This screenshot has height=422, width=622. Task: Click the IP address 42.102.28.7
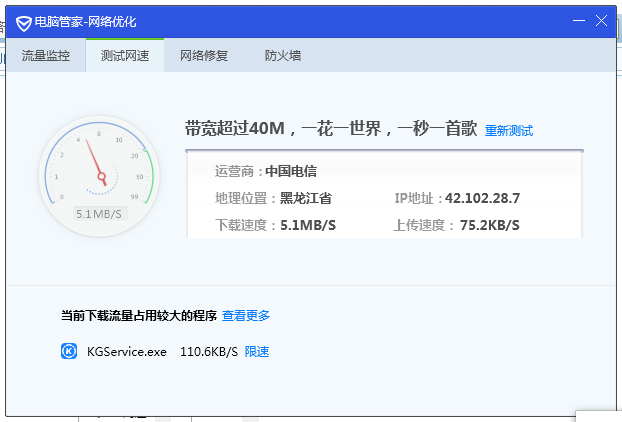coord(482,198)
